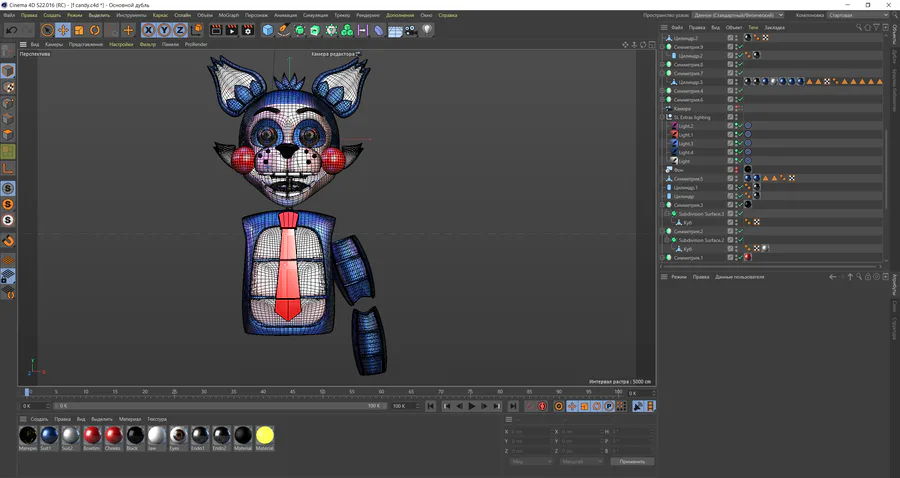Toggle the green check of Light.1
Viewport: 900px width, 478px height.
(741, 134)
